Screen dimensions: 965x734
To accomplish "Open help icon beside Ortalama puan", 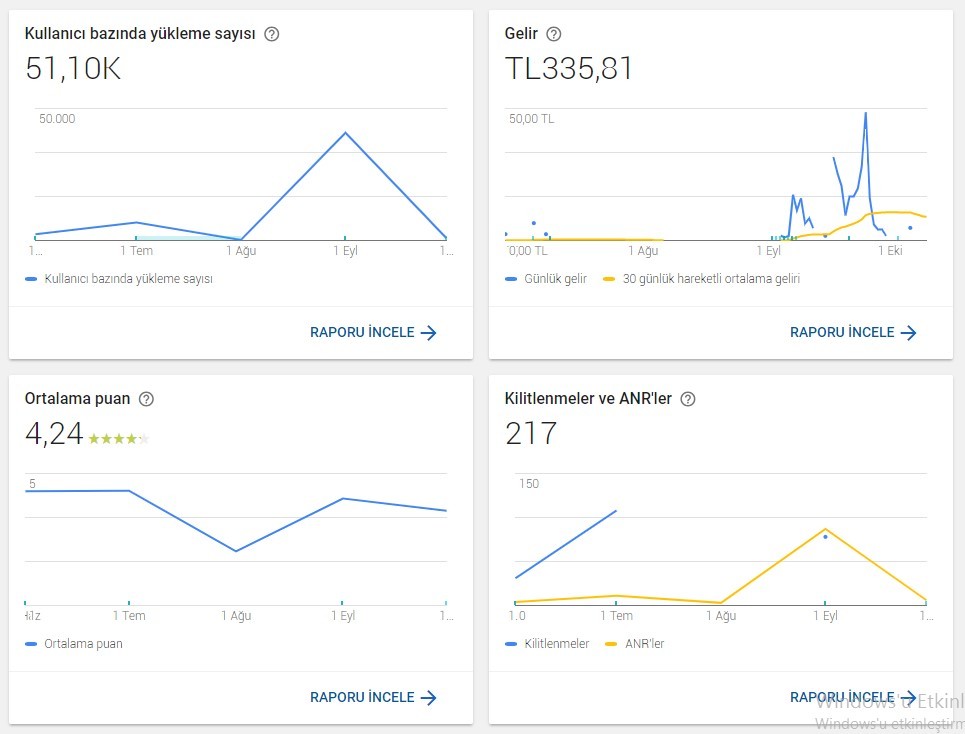I will tap(146, 399).
